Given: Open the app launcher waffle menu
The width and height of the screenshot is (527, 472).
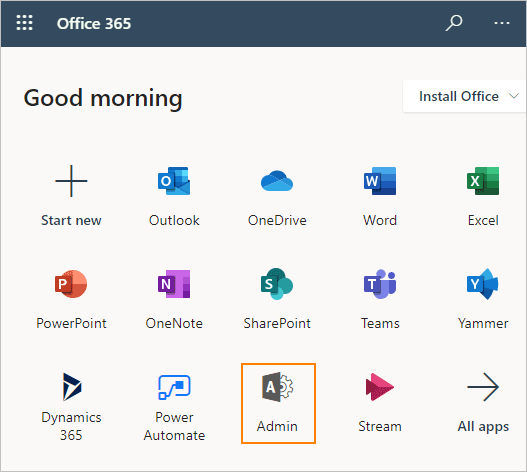Looking at the screenshot, I should click(x=25, y=23).
